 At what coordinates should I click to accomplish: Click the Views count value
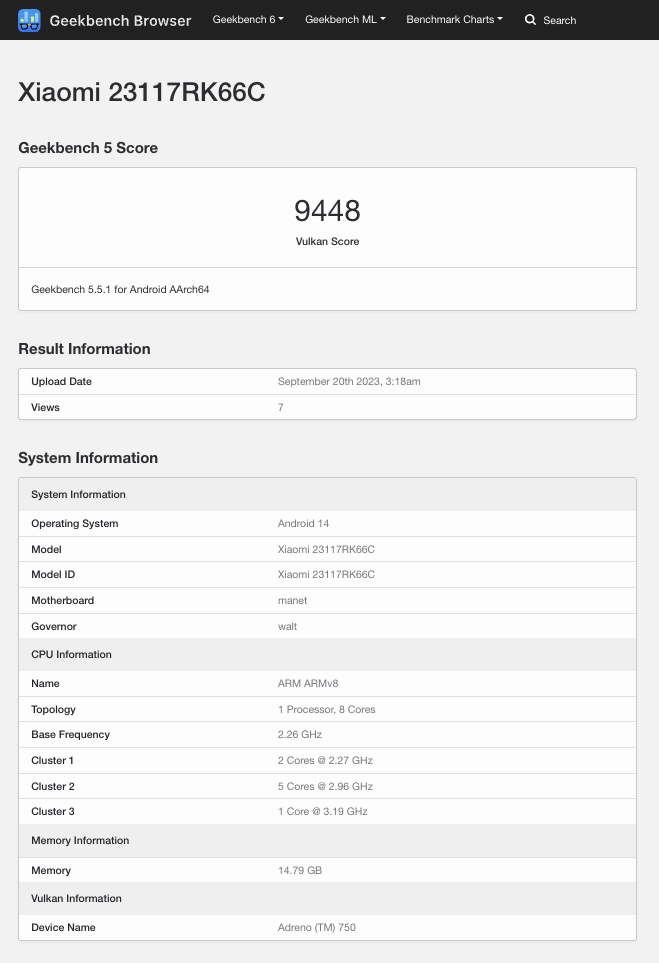[x=281, y=407]
